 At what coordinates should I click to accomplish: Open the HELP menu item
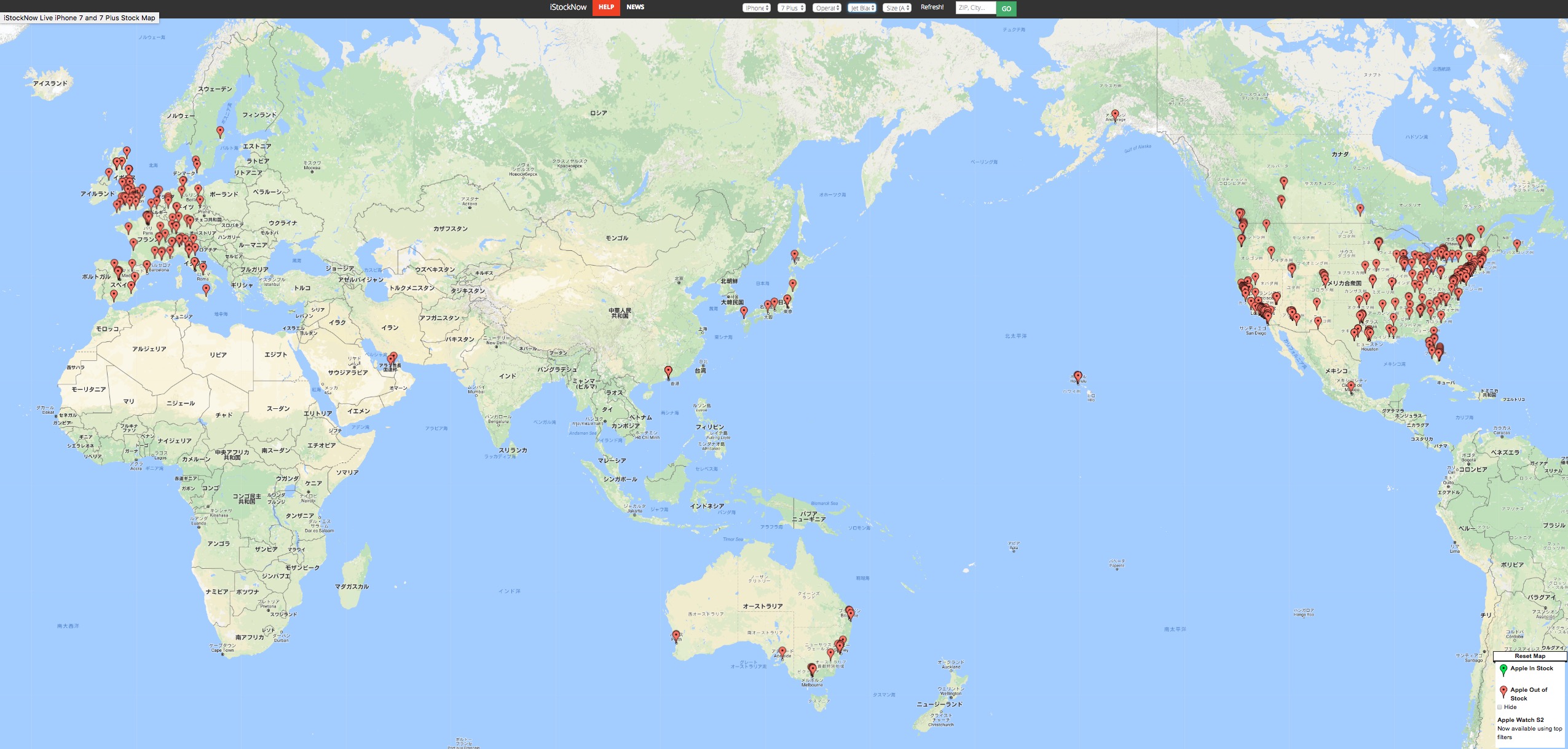(x=606, y=7)
